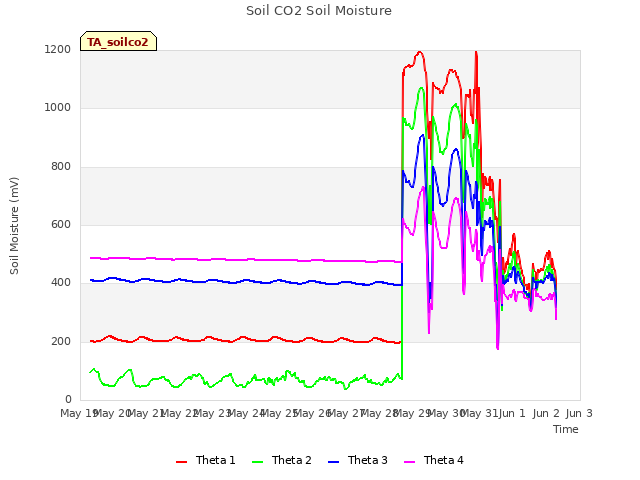This screenshot has width=640, height=480.
Task: Toggle Theta 1 legend entry
Action: tap(206, 460)
